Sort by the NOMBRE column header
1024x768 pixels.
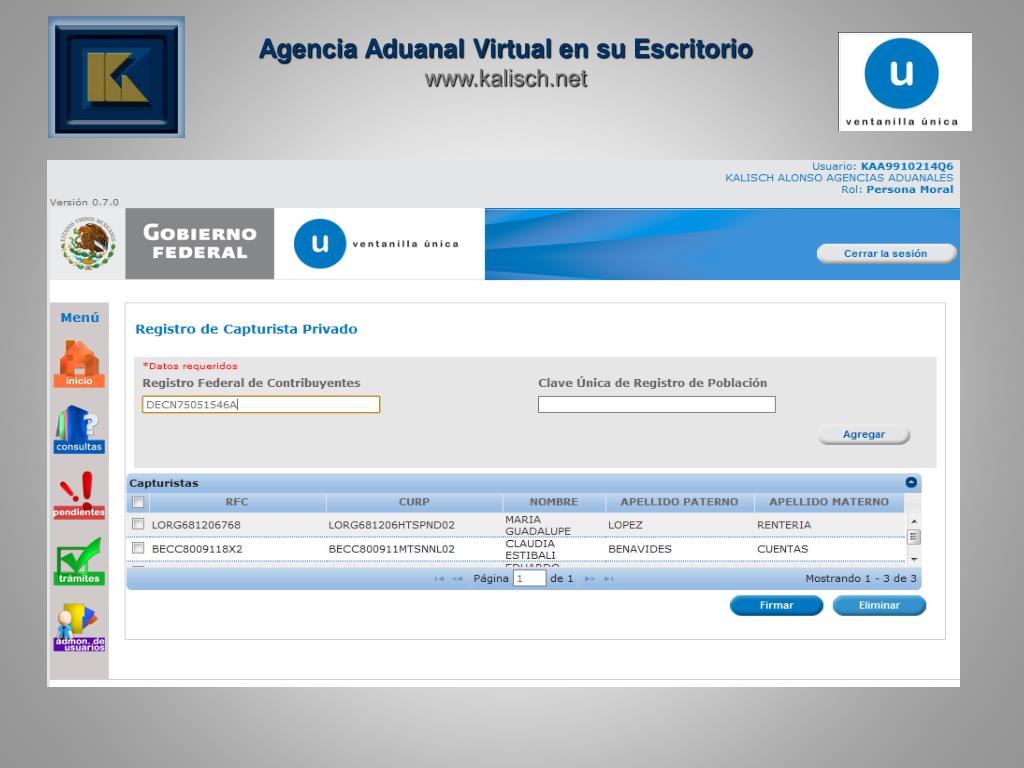(554, 502)
